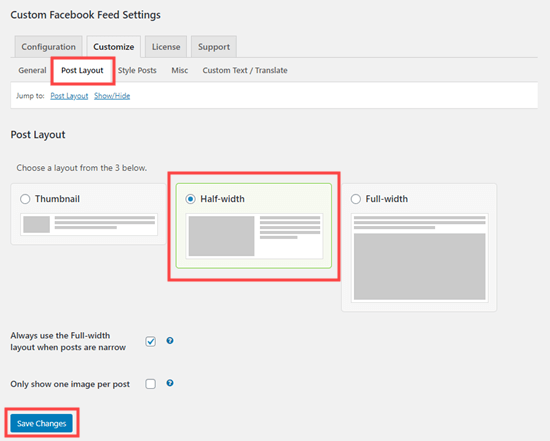Click the Custom Facebook Feed Settings heading

86,15
